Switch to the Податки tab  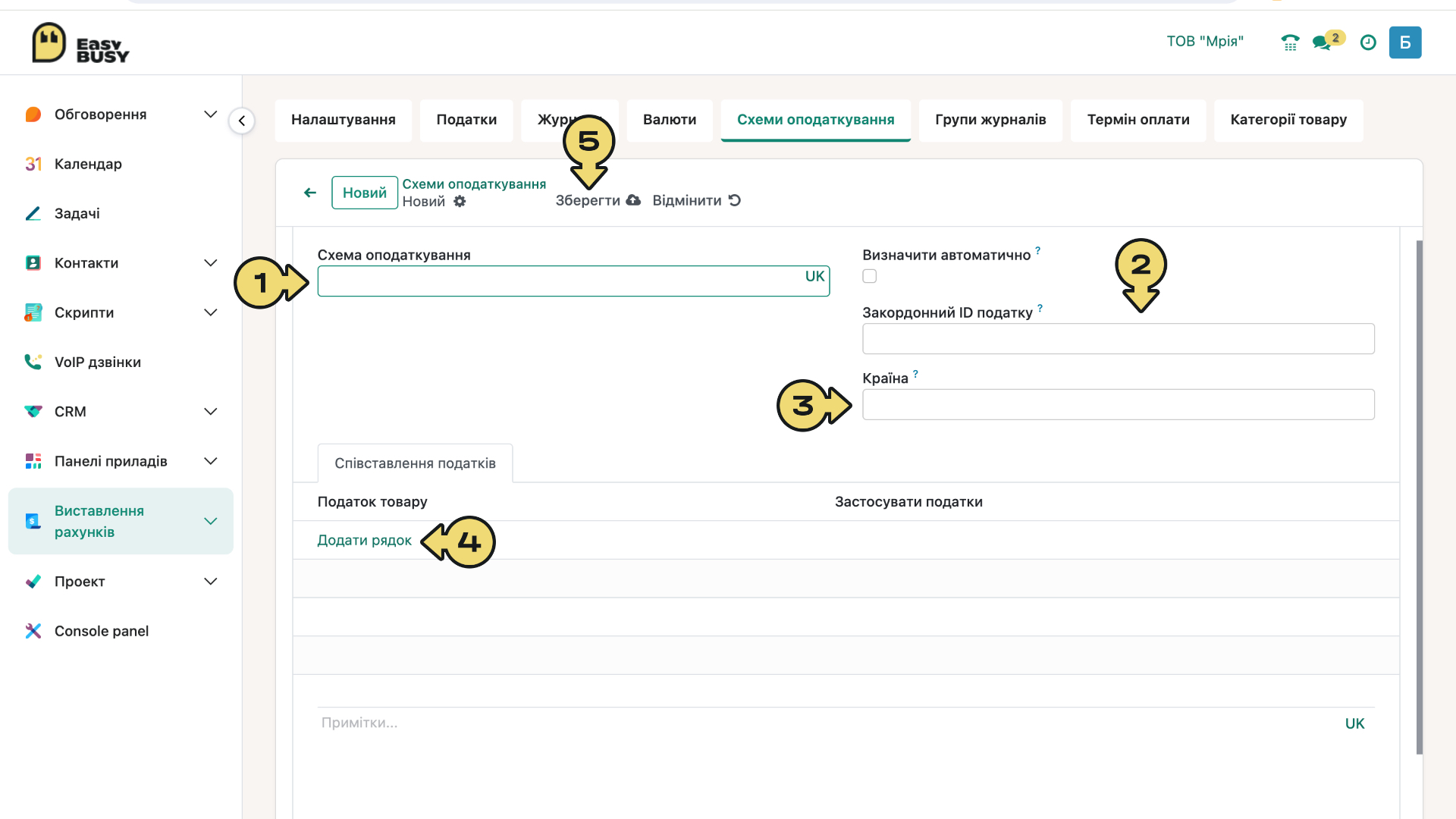pyautogui.click(x=466, y=120)
